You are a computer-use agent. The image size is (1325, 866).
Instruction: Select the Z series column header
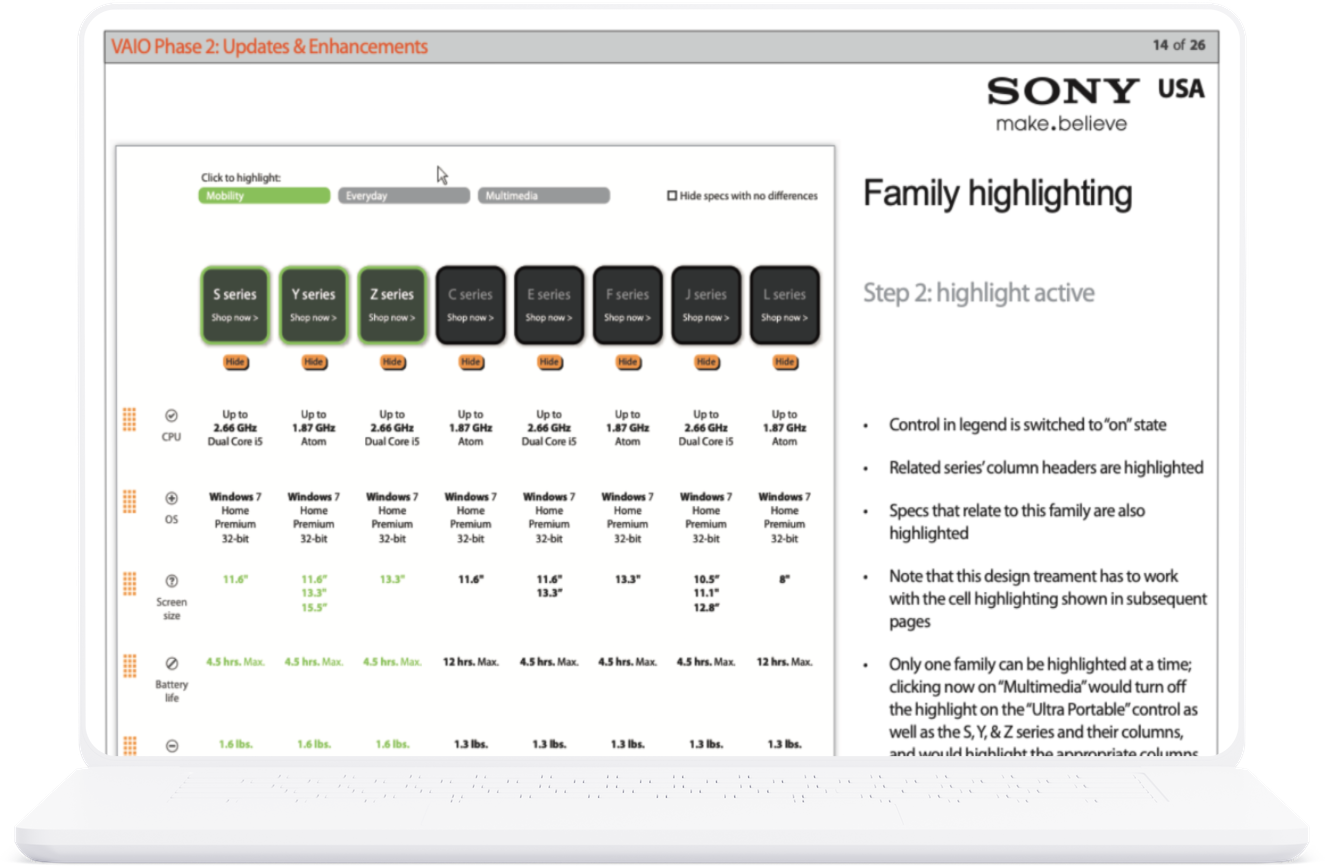[392, 305]
